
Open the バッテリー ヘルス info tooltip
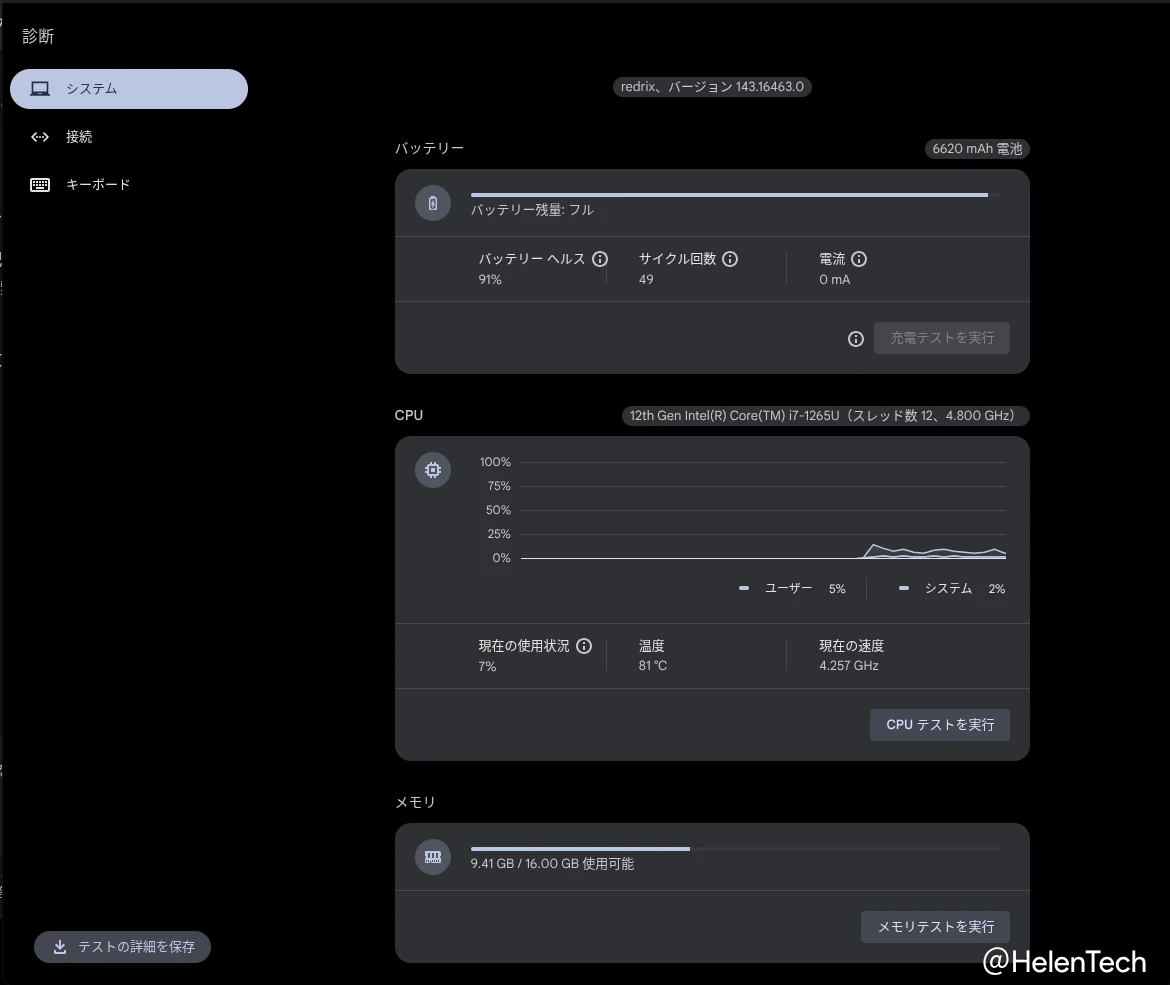600,259
